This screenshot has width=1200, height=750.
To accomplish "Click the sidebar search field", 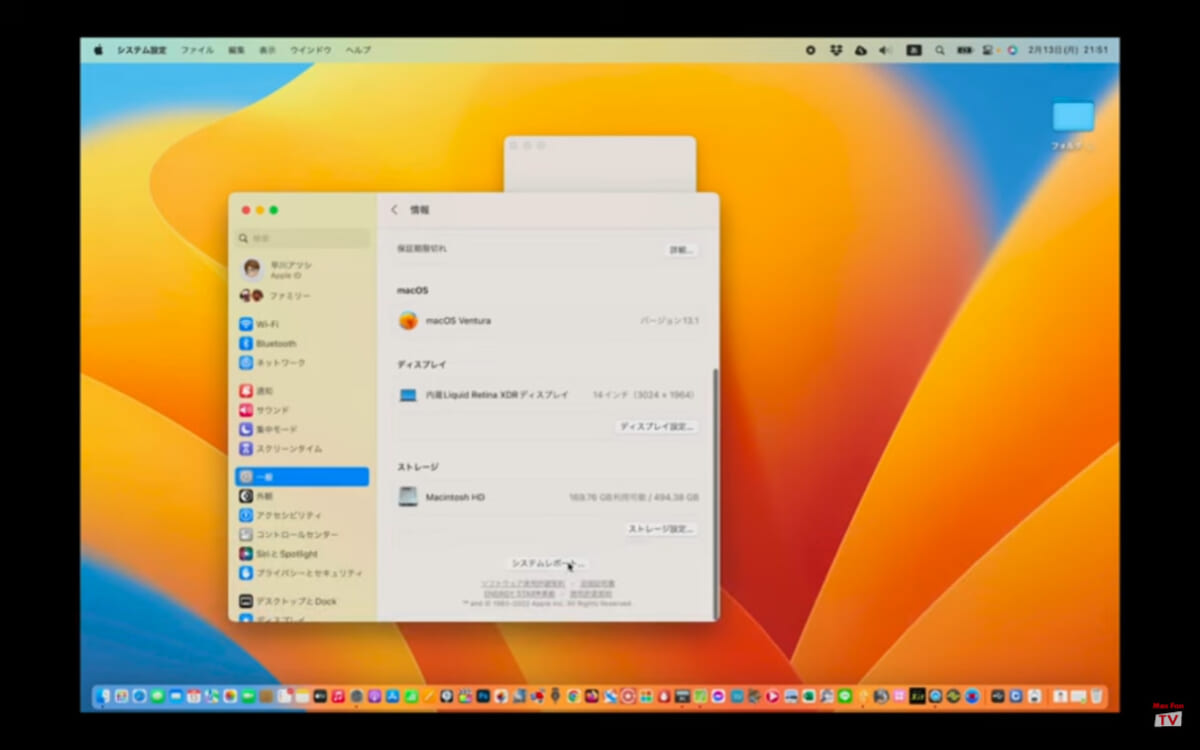I will pos(302,238).
